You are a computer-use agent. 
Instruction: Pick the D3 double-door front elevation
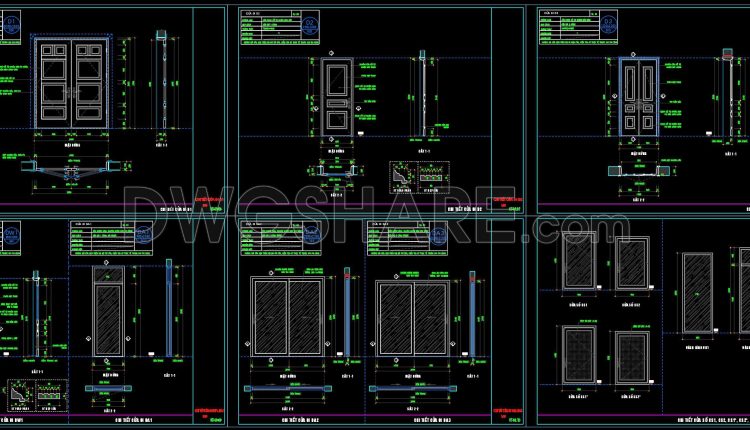point(639,97)
